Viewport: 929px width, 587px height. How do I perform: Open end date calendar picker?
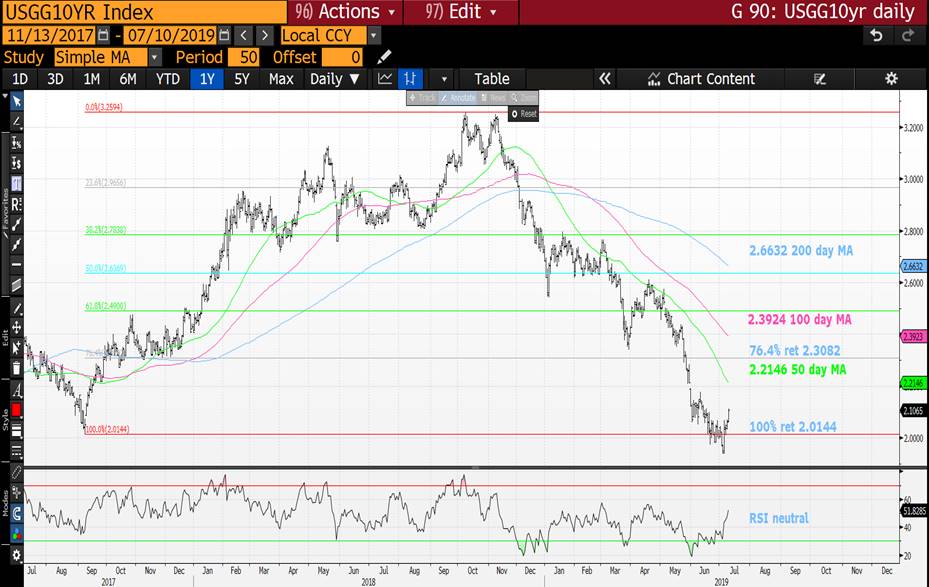pos(224,36)
